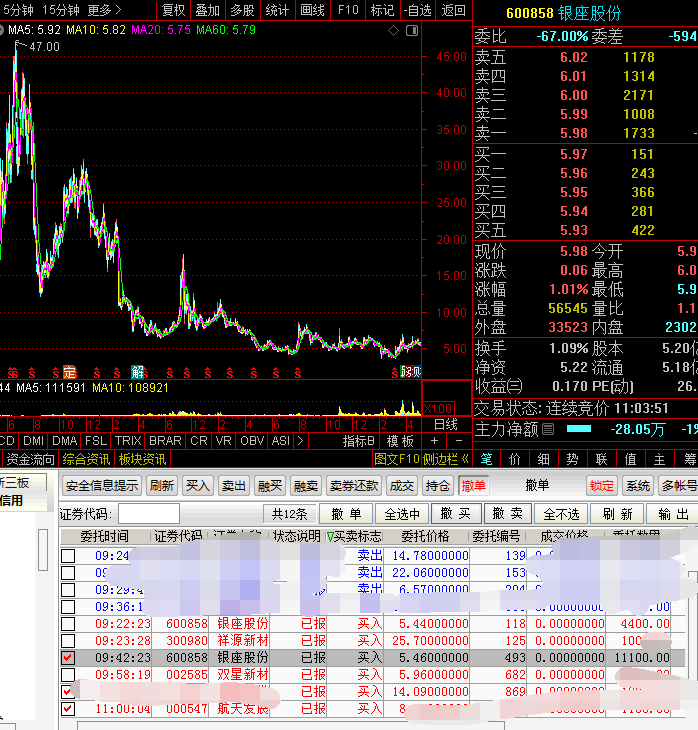Uncheck the 航天发展 order checkbox
Image resolution: width=698 pixels, height=730 pixels.
pyautogui.click(x=68, y=709)
